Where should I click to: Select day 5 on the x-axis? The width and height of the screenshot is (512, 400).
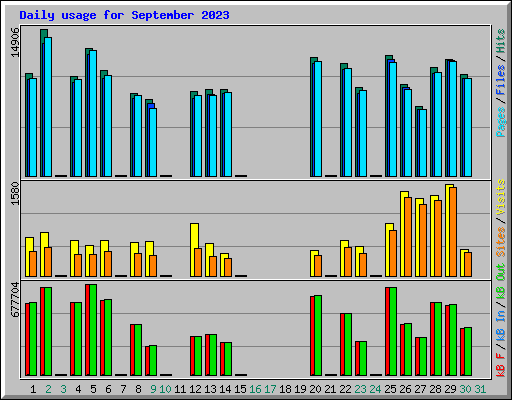[93, 389]
